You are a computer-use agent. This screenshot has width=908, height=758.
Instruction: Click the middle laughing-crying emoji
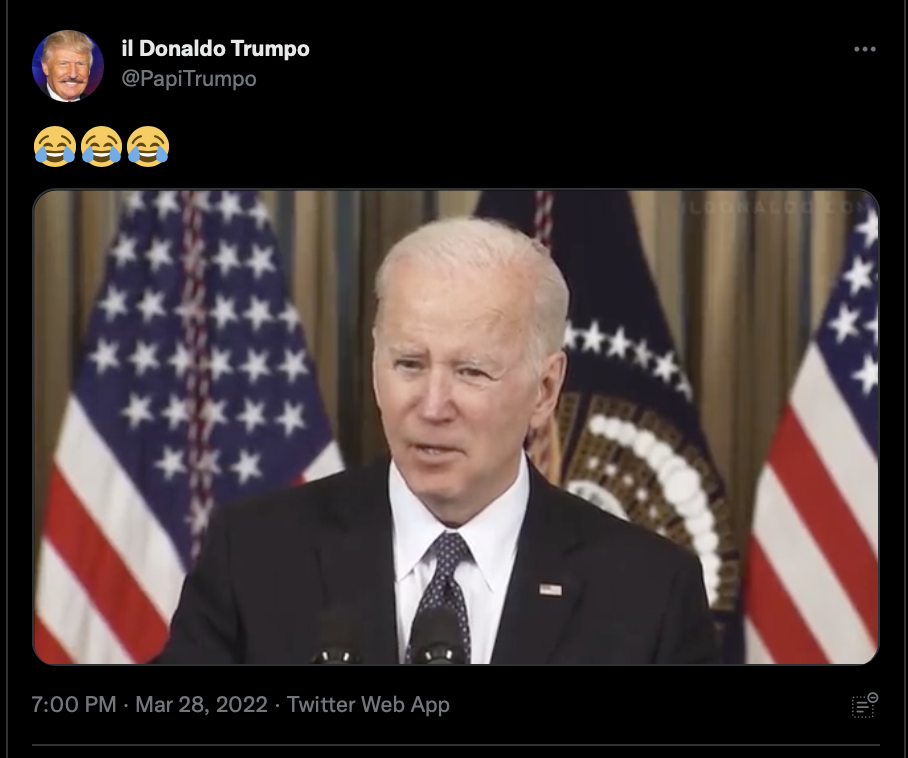pos(101,147)
